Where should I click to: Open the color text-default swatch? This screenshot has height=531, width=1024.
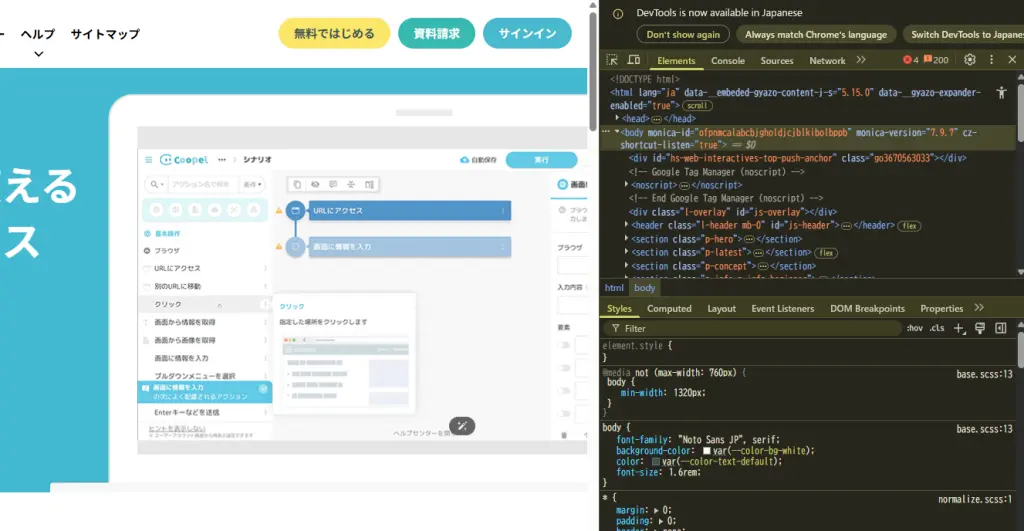[x=656, y=462]
